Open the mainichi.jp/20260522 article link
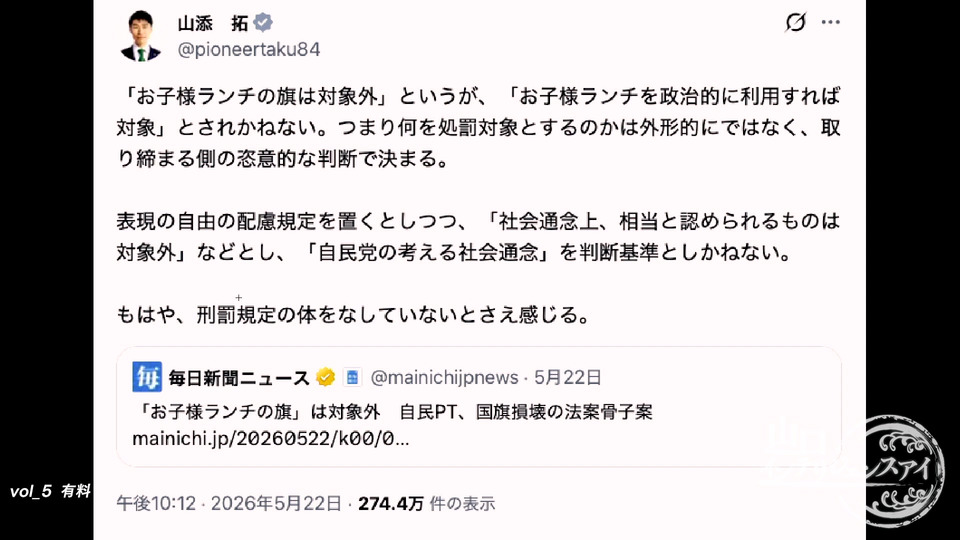The height and width of the screenshot is (540, 960). (x=271, y=438)
